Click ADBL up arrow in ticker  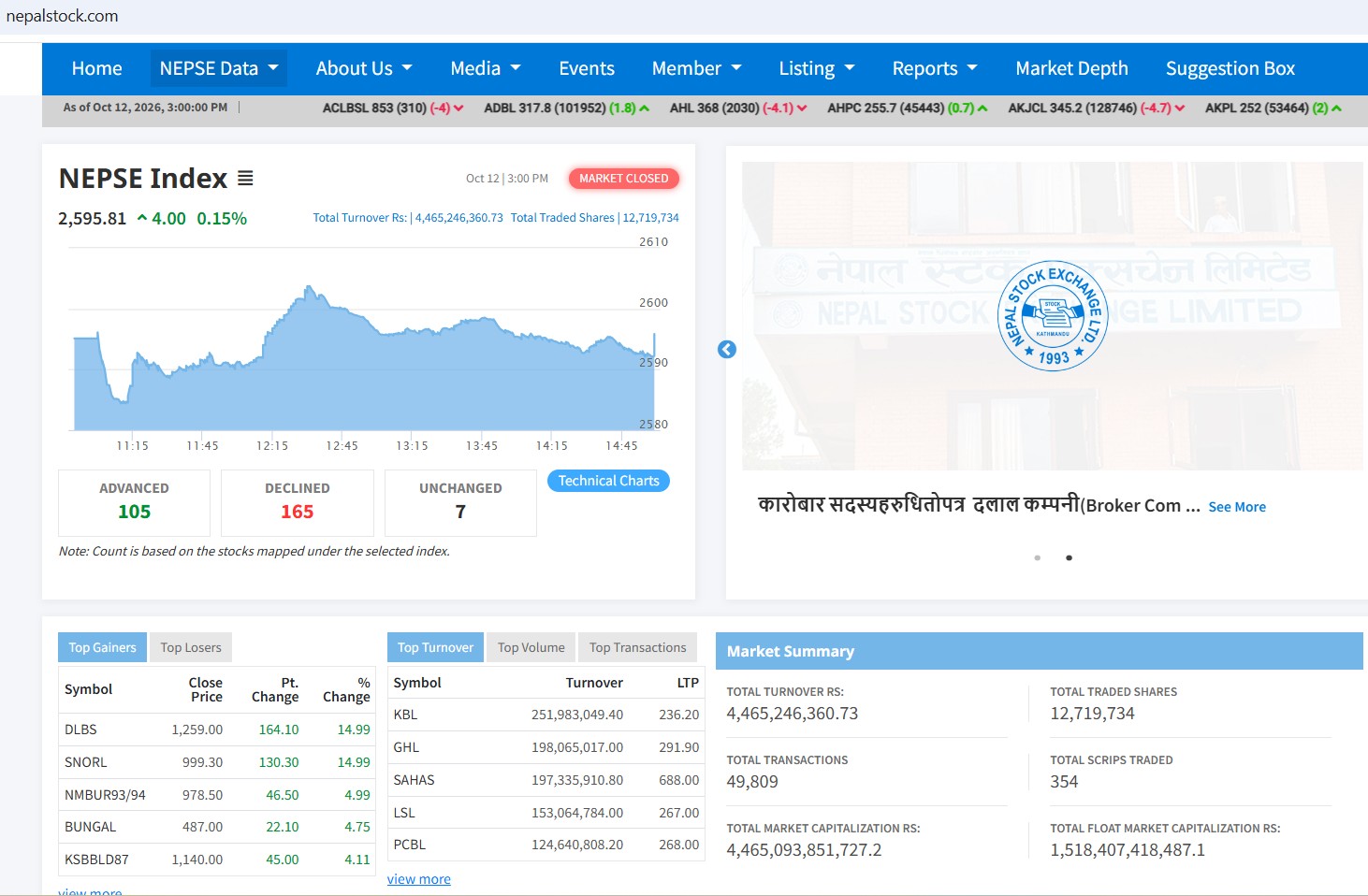pos(644,108)
